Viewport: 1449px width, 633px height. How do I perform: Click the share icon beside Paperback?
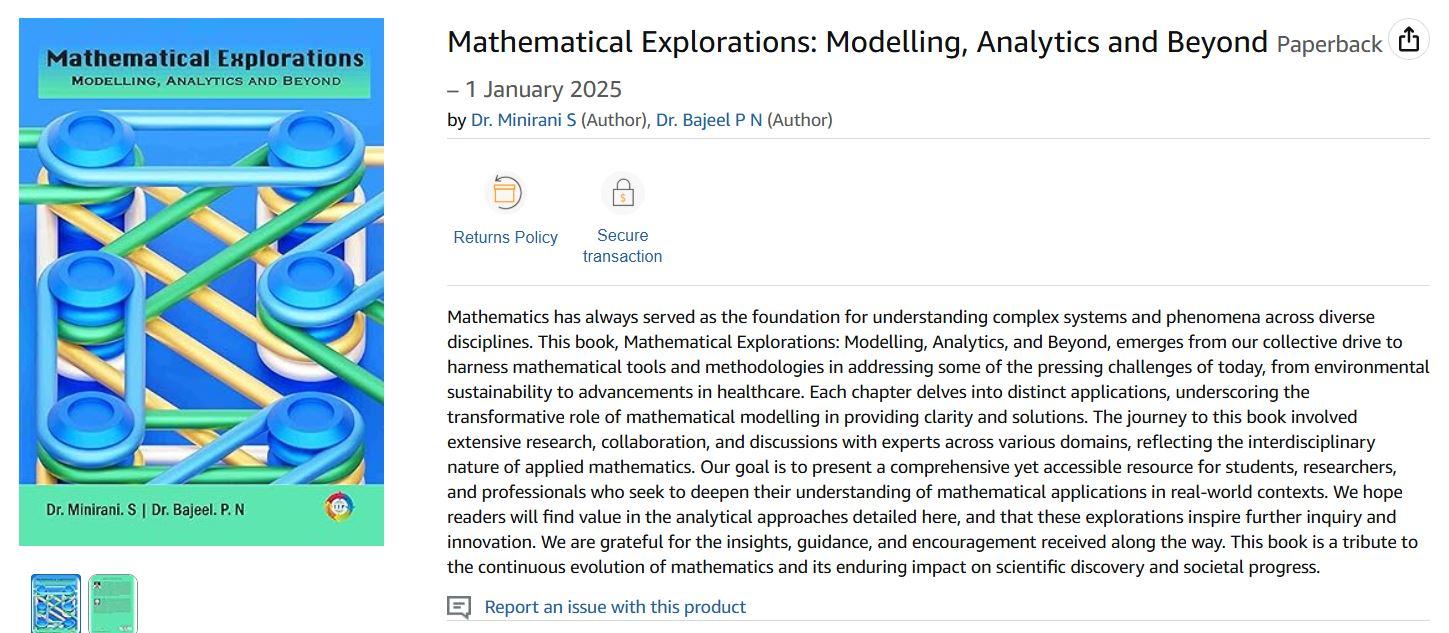point(1408,40)
